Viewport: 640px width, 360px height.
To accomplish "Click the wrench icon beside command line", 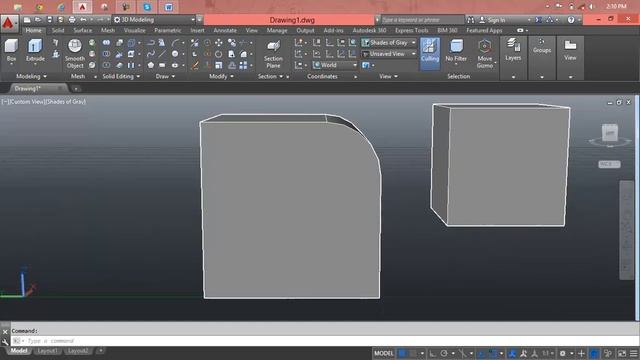I will pos(5,342).
